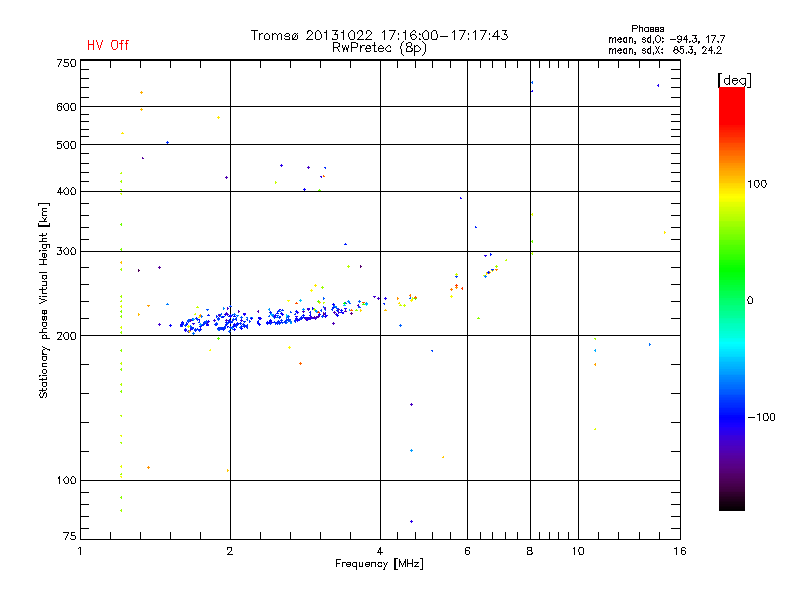The width and height of the screenshot is (800, 600).
Task: Click the x-axis tick label "10"
Action: [578, 551]
